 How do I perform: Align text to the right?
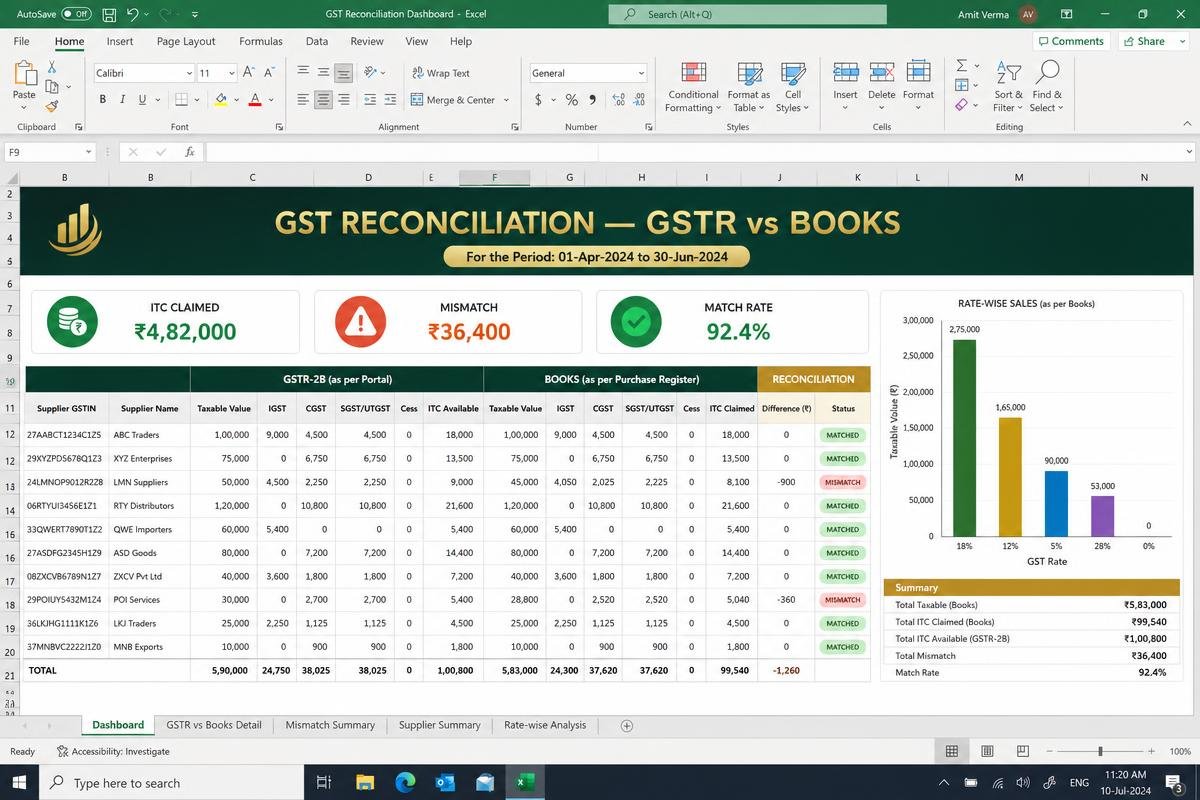[343, 100]
